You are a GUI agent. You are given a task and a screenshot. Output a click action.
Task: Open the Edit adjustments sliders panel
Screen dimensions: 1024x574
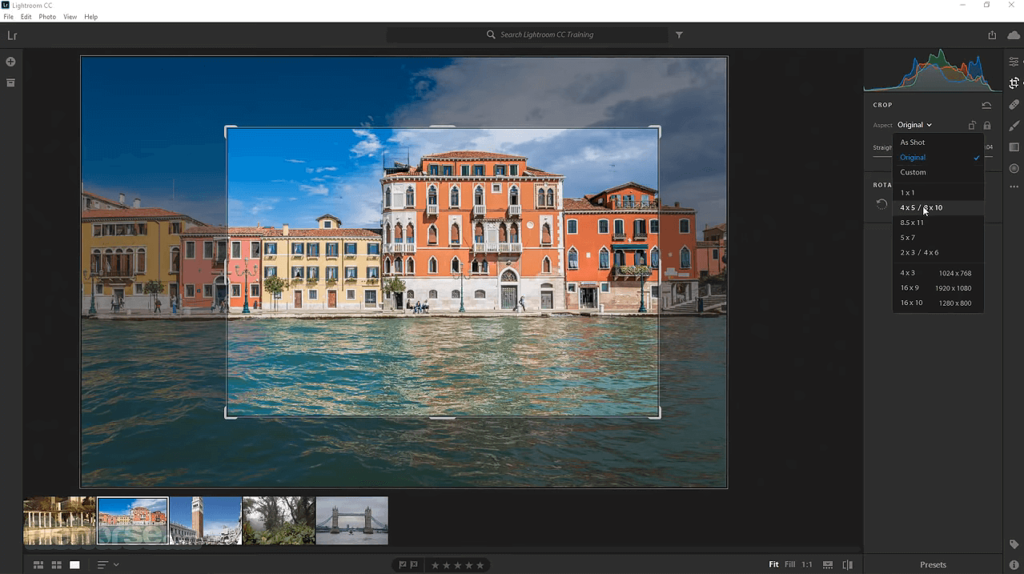[1013, 62]
